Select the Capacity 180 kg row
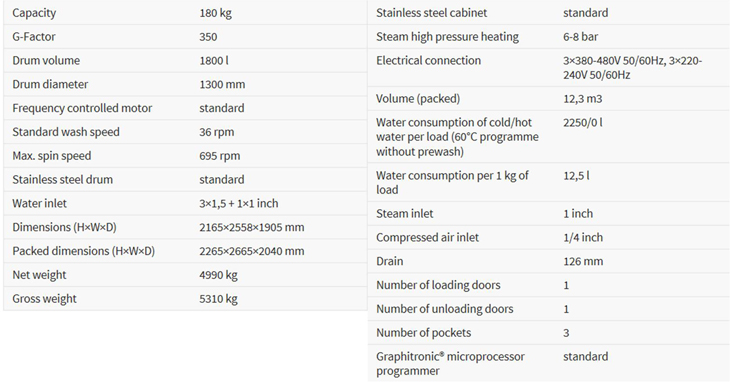This screenshot has width=730, height=382. click(185, 13)
